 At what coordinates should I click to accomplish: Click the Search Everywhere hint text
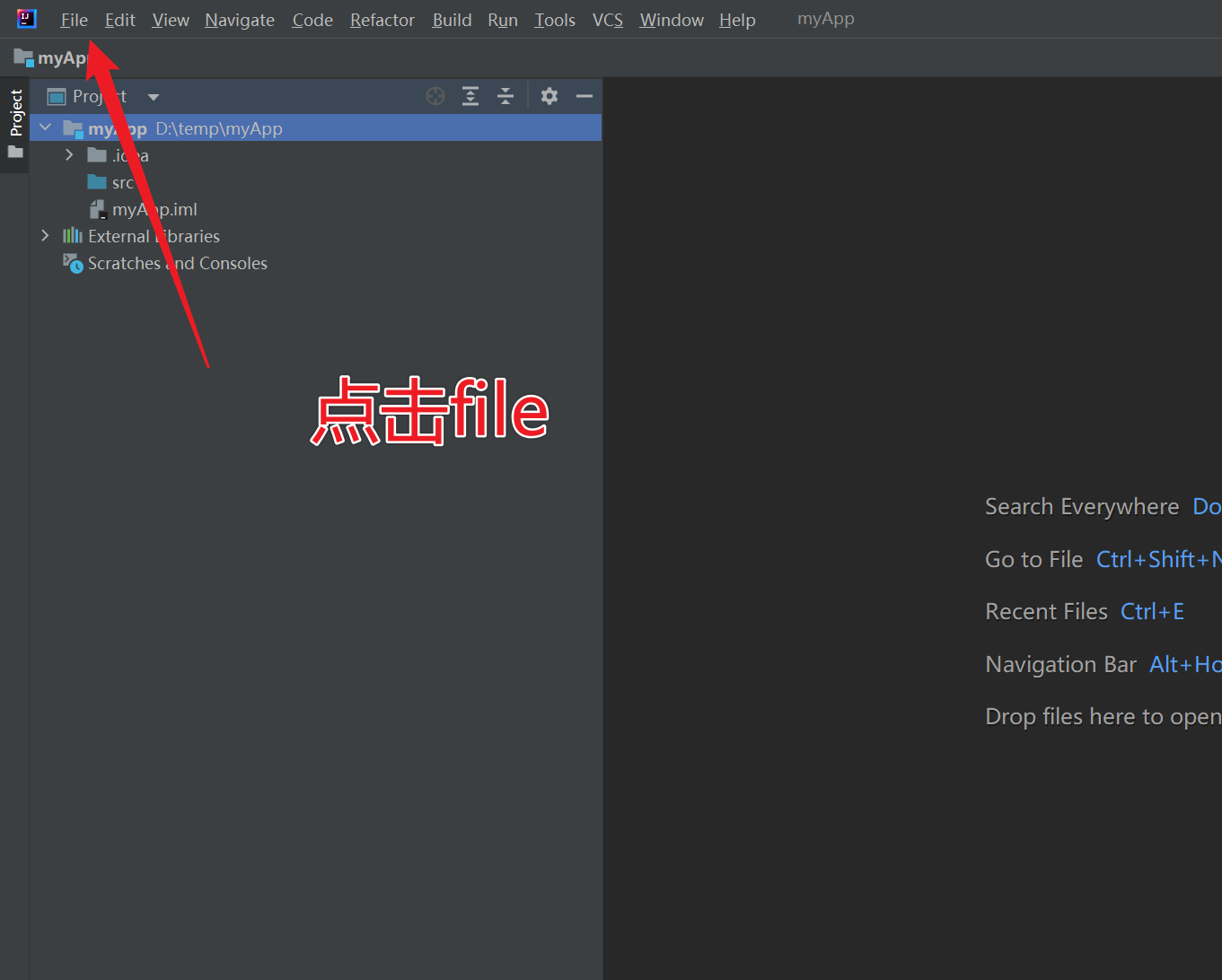(x=1082, y=507)
